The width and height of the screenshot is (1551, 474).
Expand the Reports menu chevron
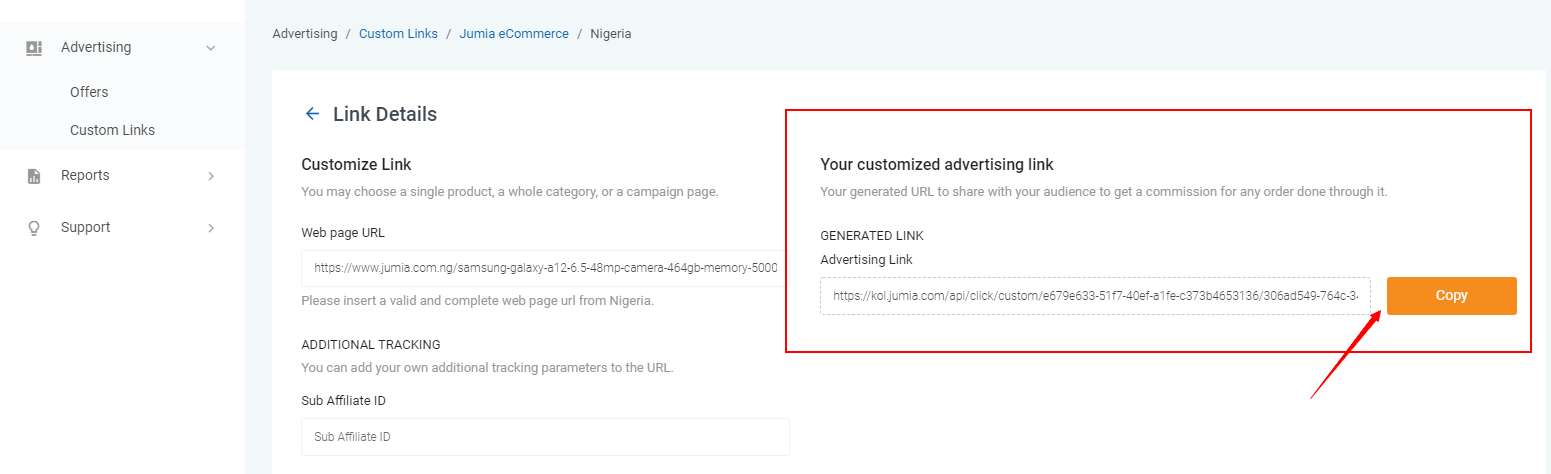210,176
